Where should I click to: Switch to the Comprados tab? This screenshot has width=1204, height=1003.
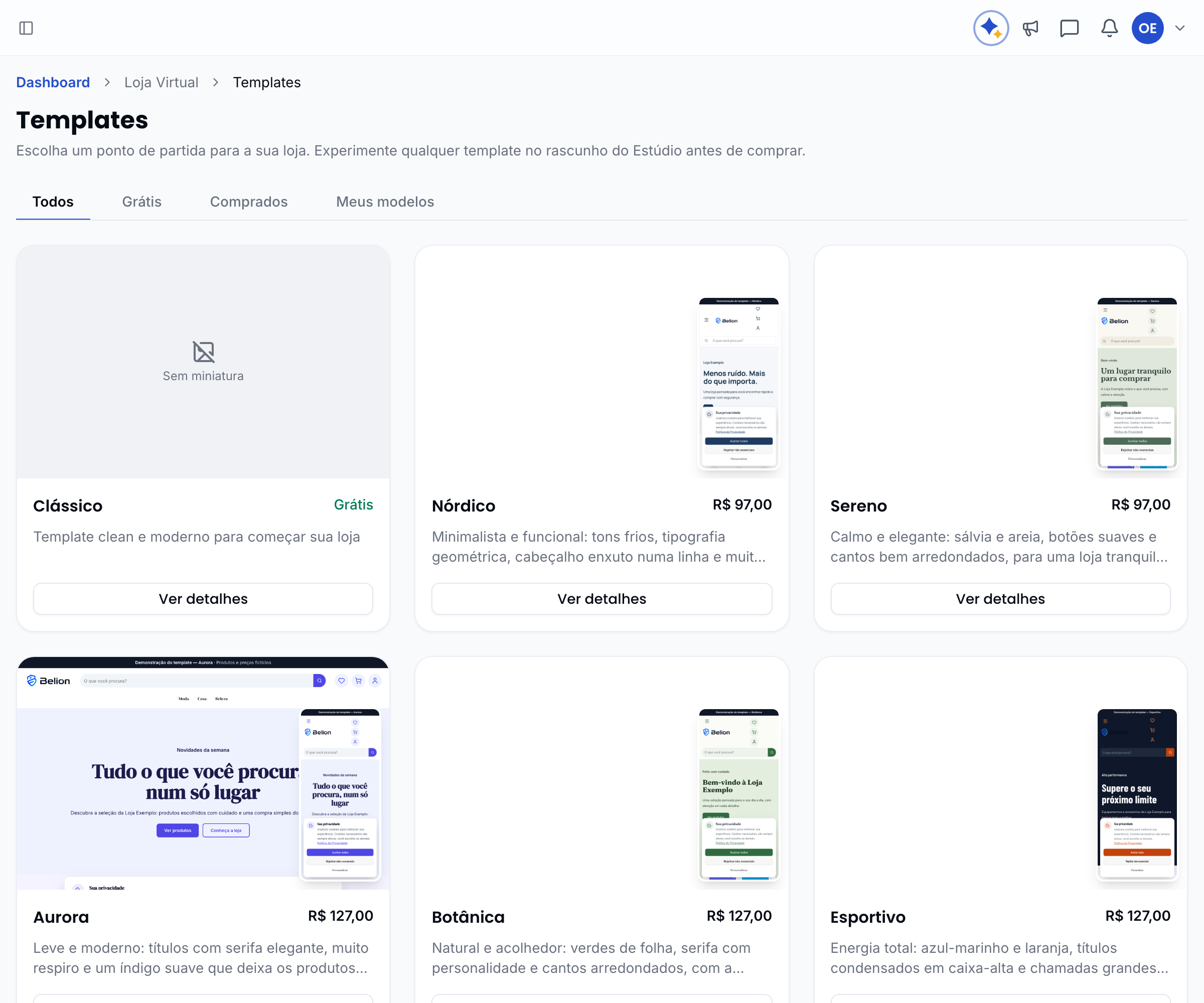(x=249, y=202)
